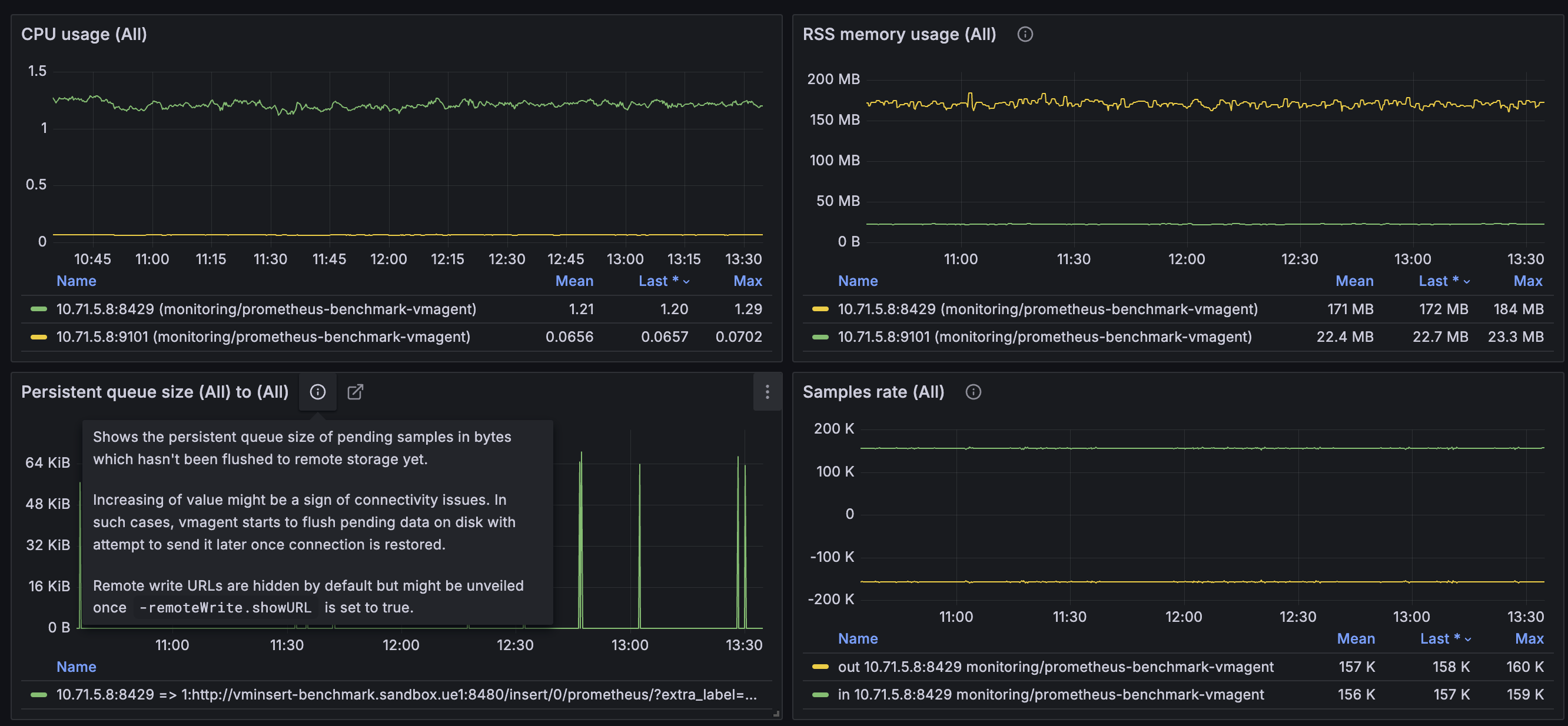Toggle the 'out' series in Samples rate legend

(x=1055, y=667)
